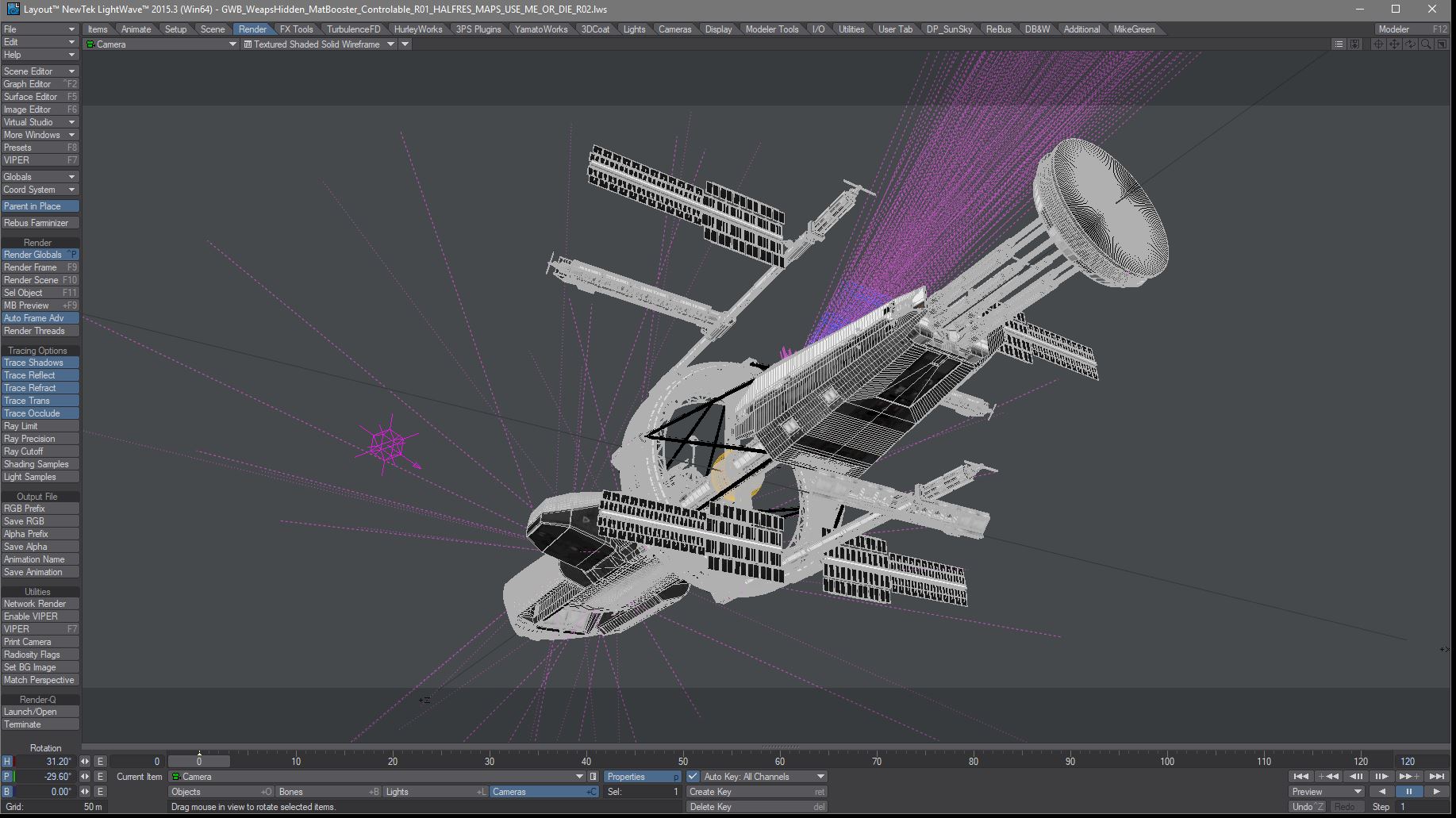Click the viewport rotate icon
1456x818 pixels.
[1410, 44]
